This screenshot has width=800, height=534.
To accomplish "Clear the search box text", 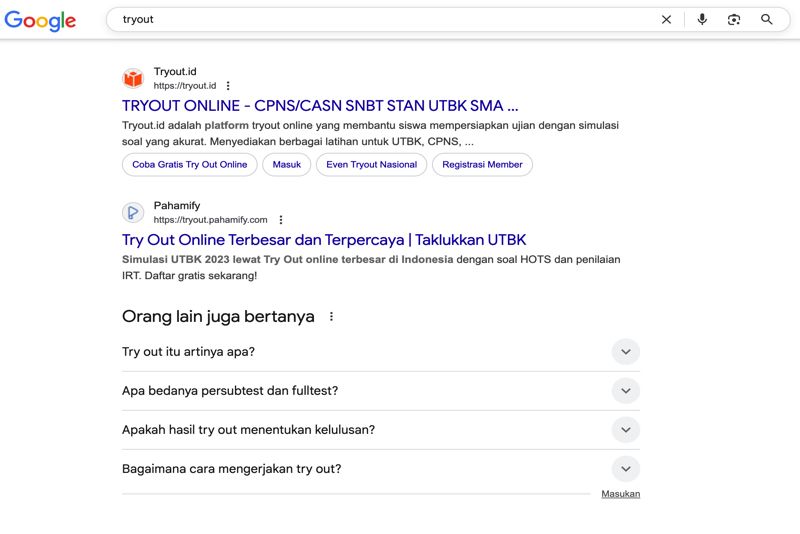I will point(666,20).
